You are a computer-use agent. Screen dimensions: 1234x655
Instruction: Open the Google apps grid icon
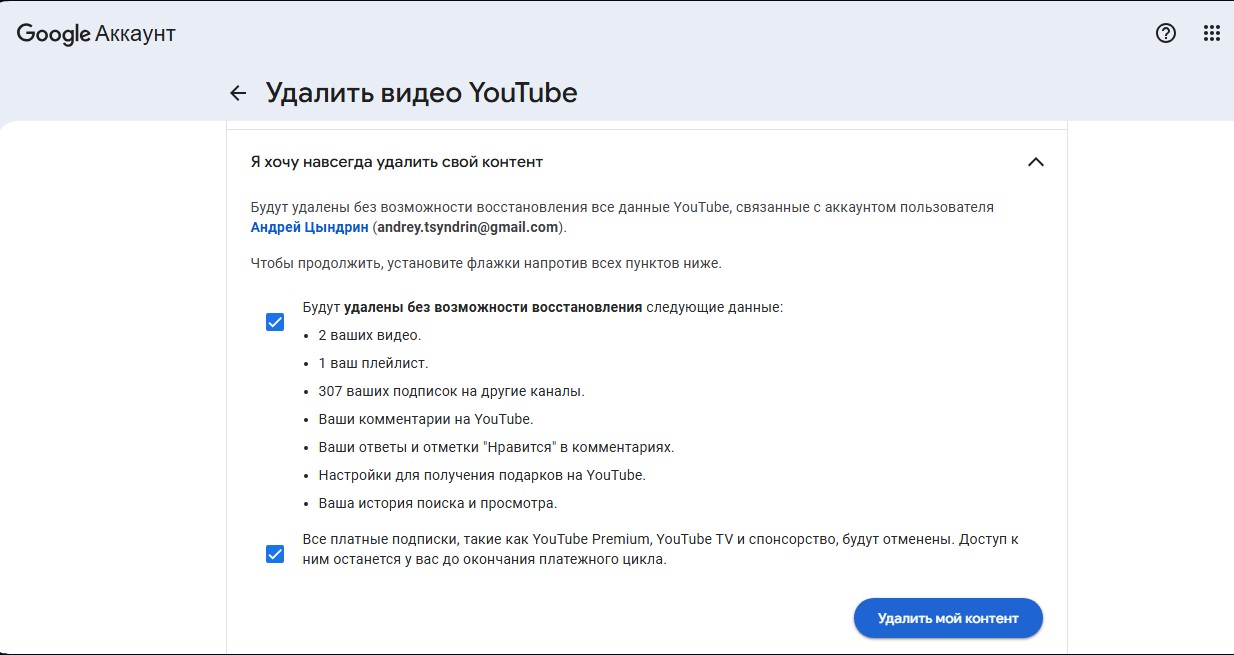(x=1212, y=33)
